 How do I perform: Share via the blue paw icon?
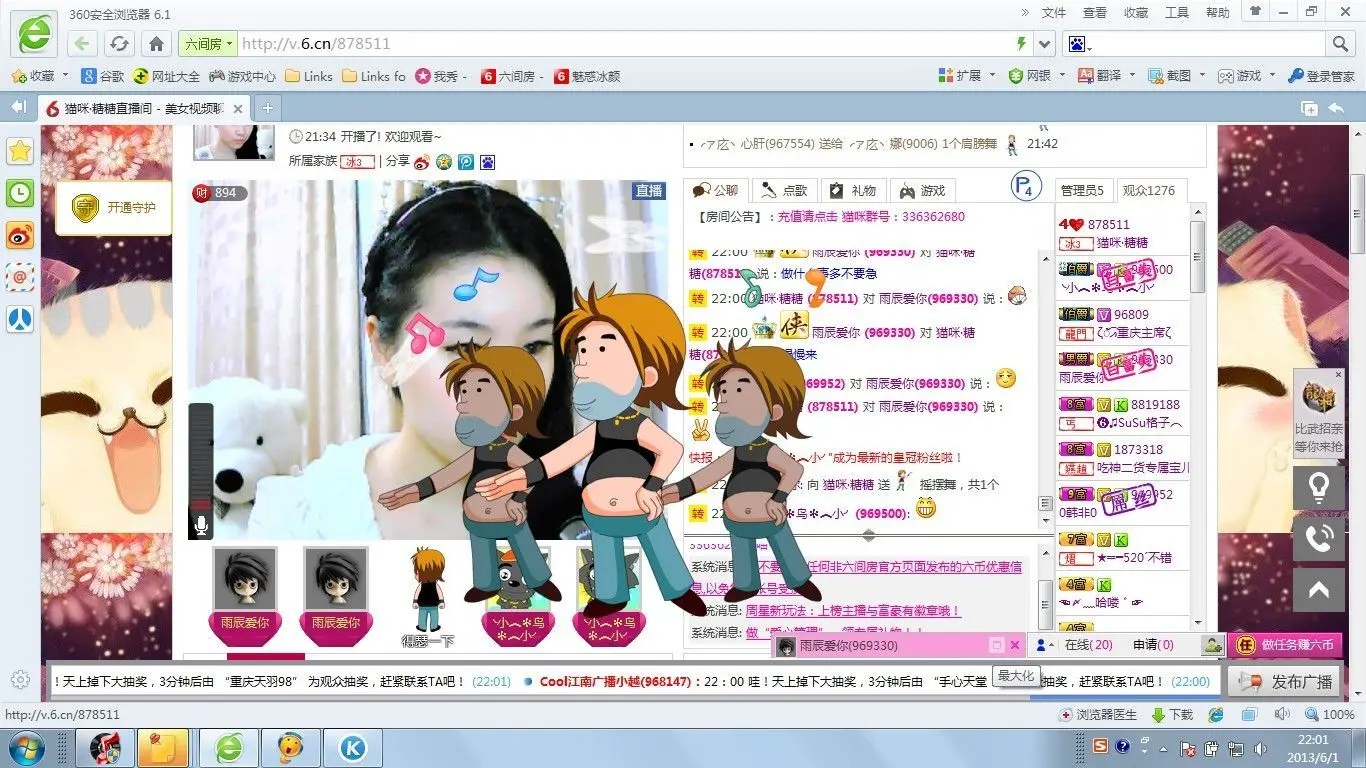(487, 162)
